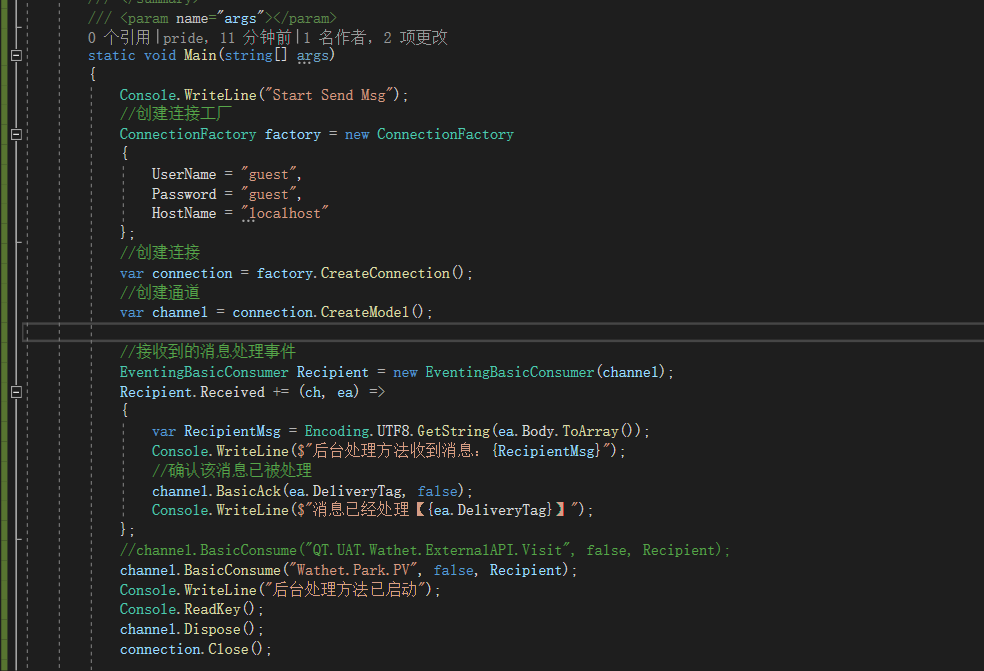Screen dimensions: 984x671
Task: Click the 'args' parameter in Main signature
Action: click(x=313, y=55)
